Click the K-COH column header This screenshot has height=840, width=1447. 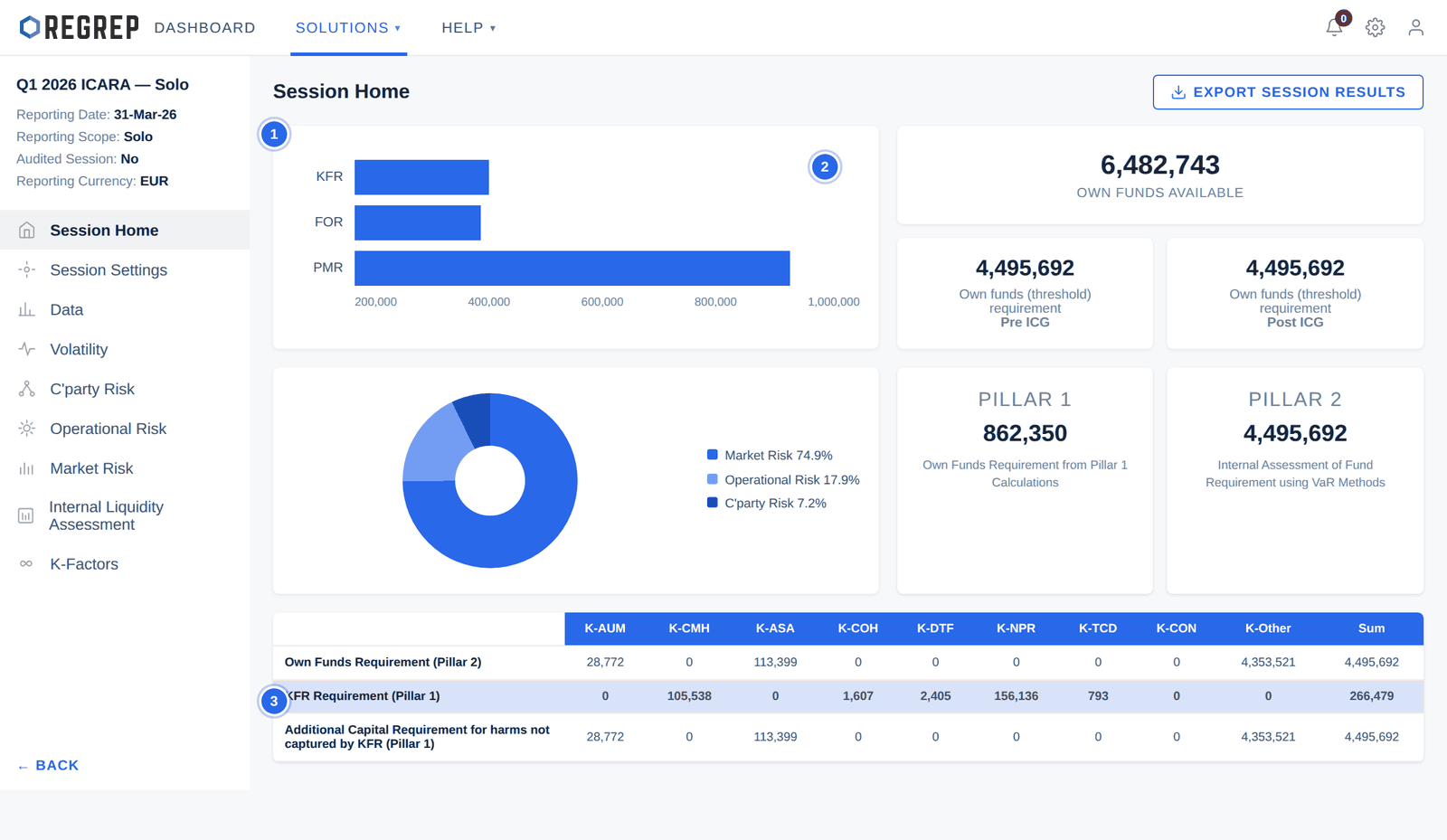[858, 628]
